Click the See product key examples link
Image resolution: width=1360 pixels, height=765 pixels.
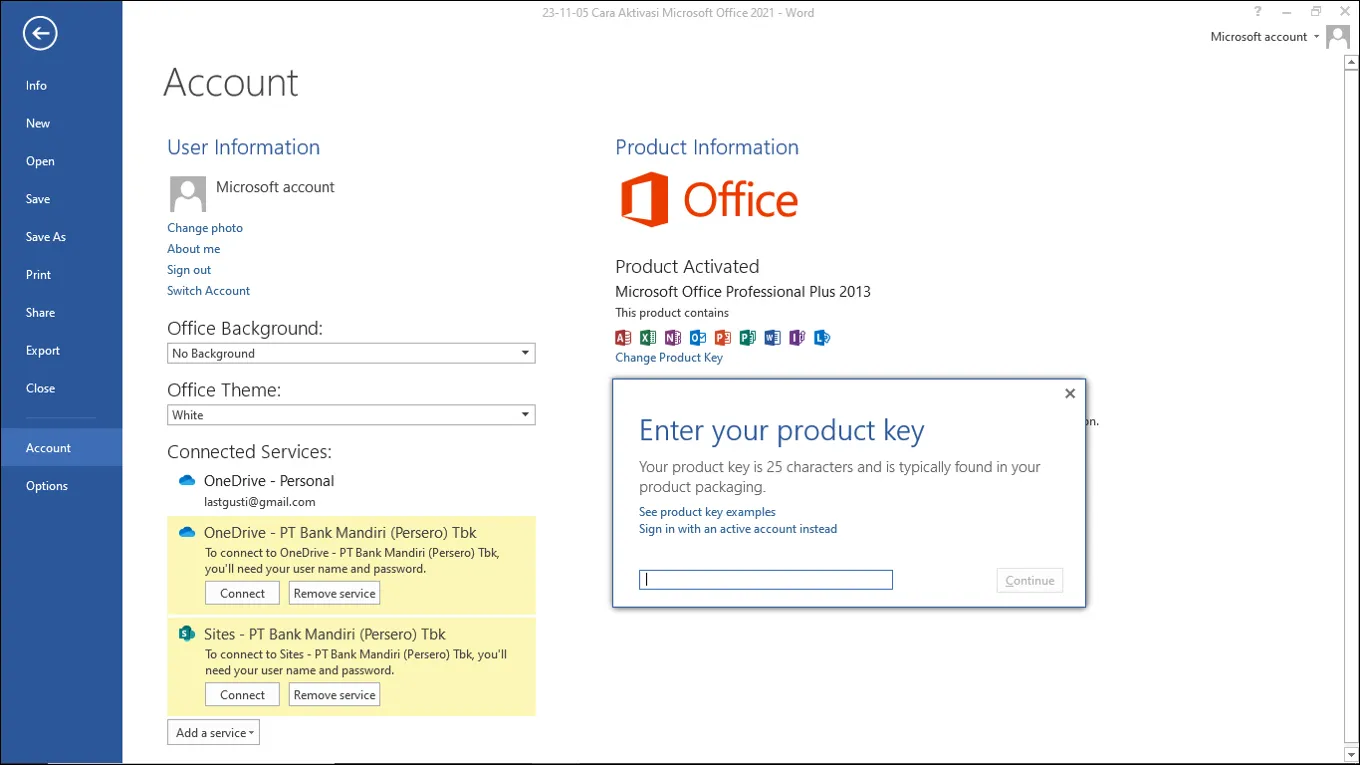707,512
